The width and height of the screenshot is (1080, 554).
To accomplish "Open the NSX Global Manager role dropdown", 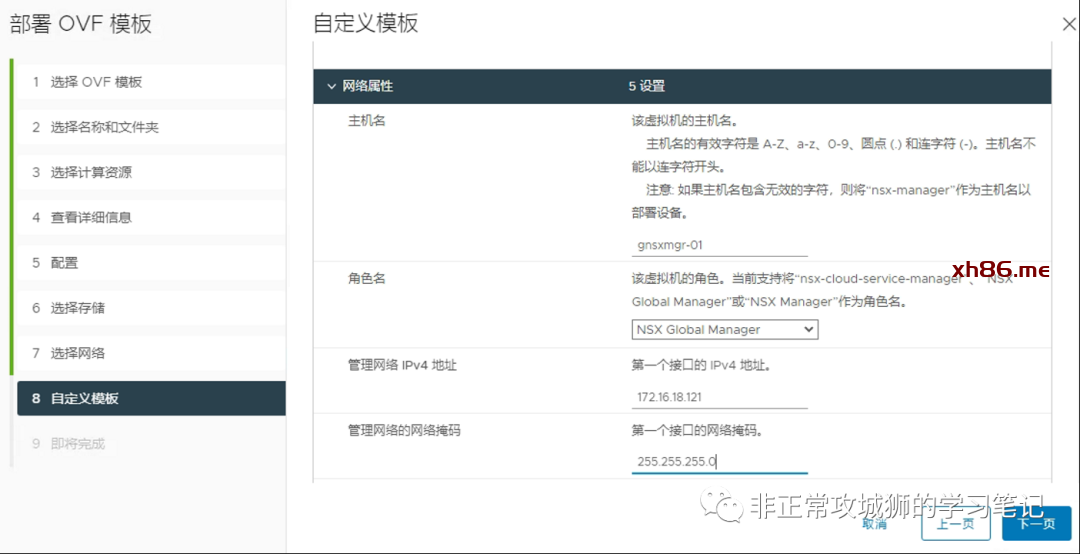I will tap(725, 329).
